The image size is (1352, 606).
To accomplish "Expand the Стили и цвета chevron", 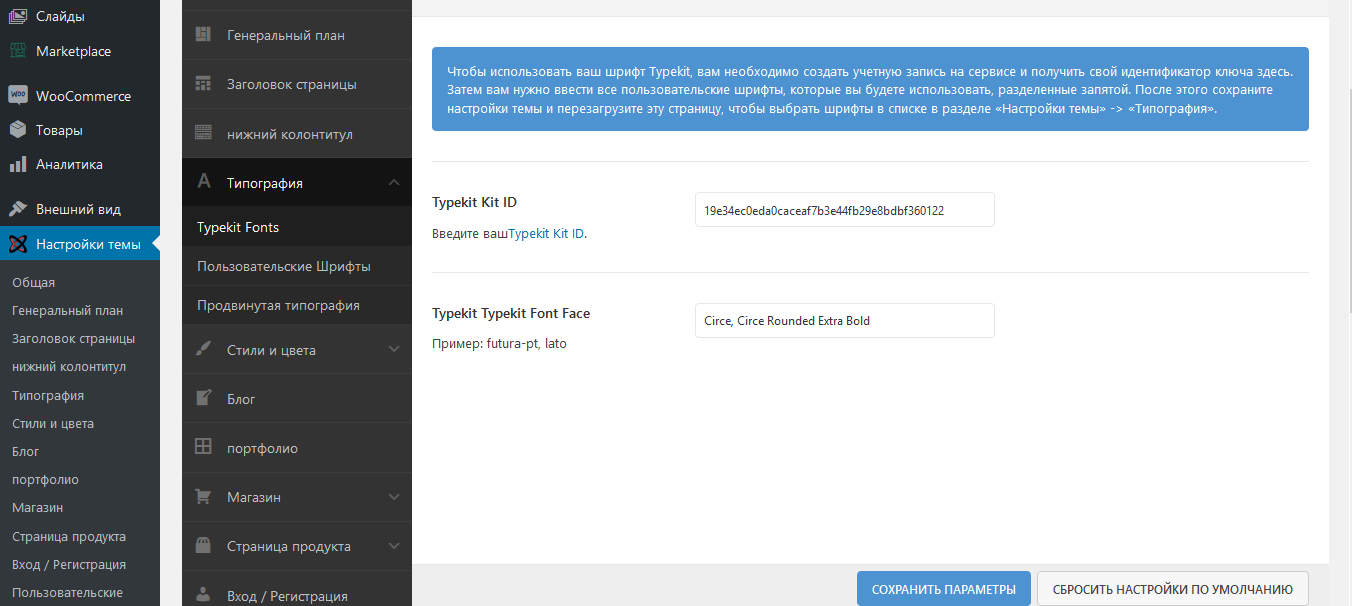I will 394,349.
